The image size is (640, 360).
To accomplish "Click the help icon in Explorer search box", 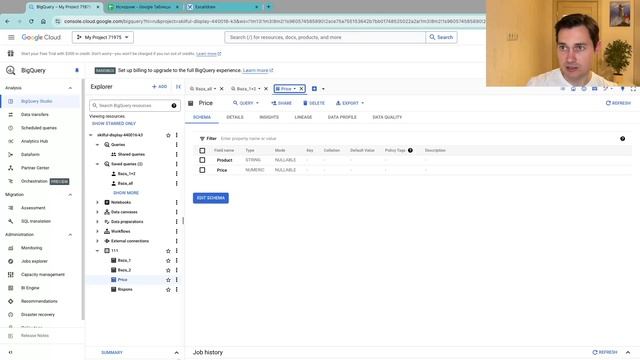I will (174, 106).
